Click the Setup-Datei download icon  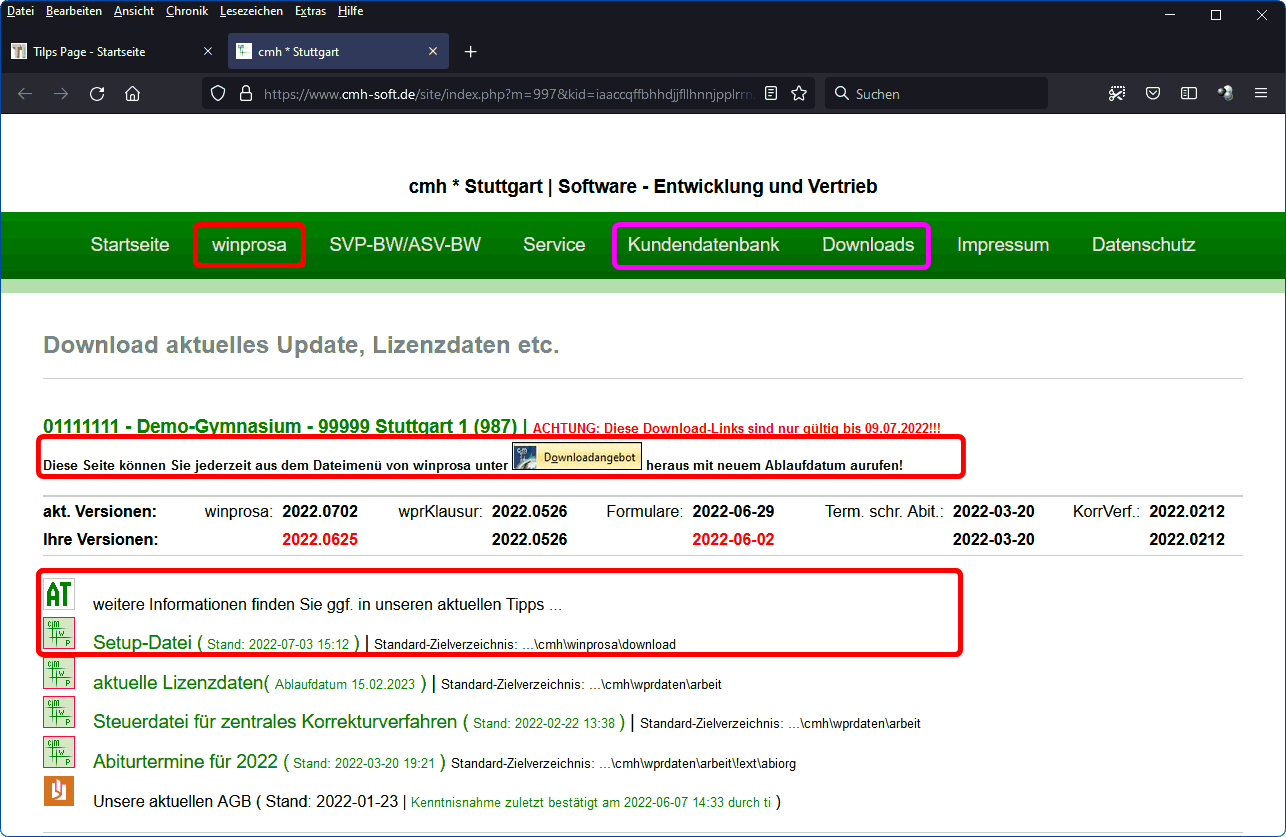coord(59,633)
